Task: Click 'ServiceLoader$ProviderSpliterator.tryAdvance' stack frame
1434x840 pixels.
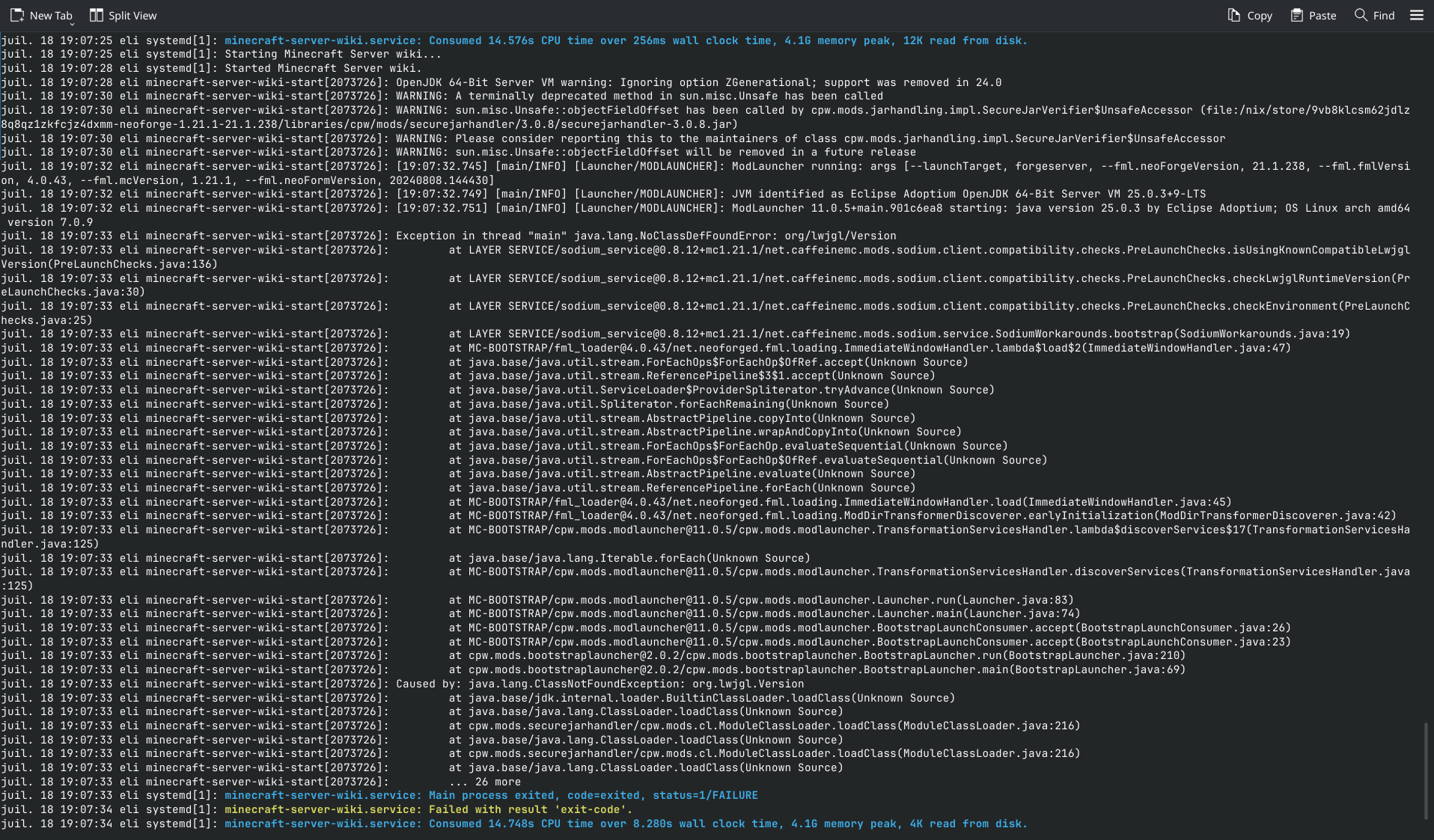Action: [744, 390]
